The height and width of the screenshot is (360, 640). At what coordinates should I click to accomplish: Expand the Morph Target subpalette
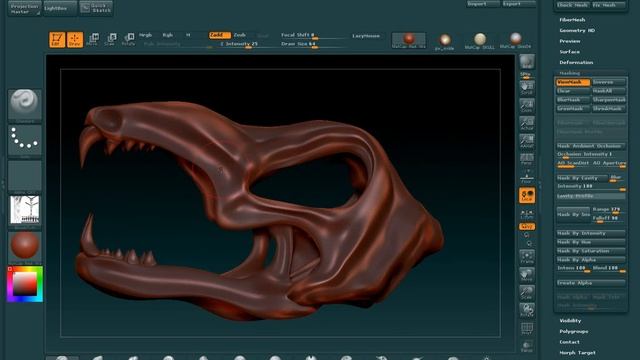tap(577, 353)
